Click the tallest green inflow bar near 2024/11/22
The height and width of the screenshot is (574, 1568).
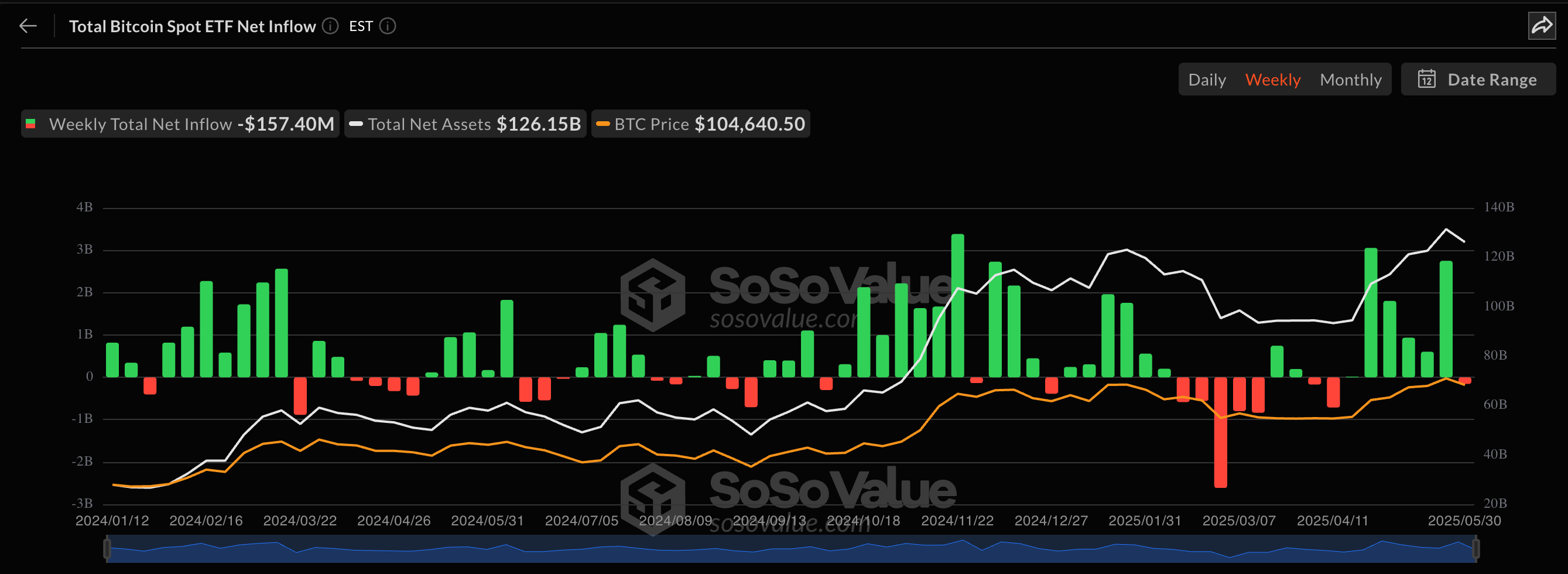(957, 305)
